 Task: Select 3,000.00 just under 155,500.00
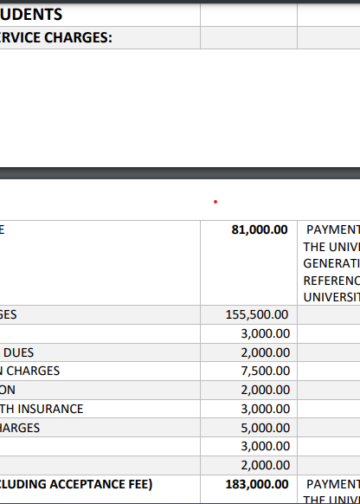click(x=265, y=333)
